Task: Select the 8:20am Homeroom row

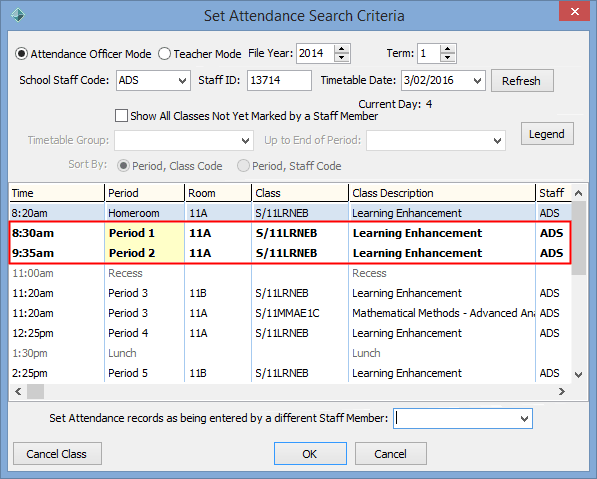Action: [x=290, y=213]
